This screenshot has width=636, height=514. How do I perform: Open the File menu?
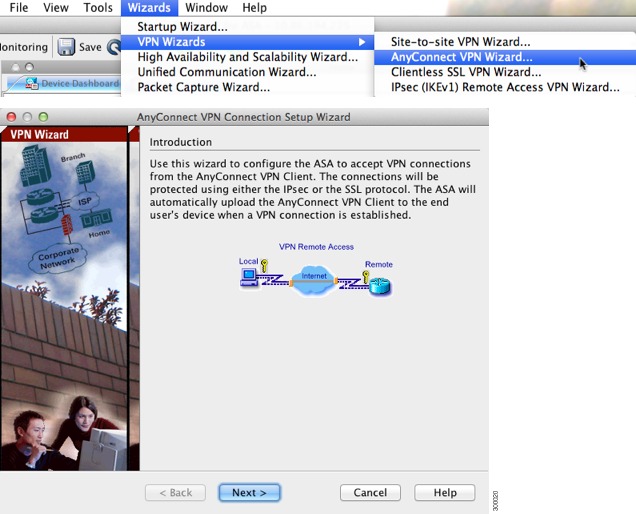click(x=19, y=7)
